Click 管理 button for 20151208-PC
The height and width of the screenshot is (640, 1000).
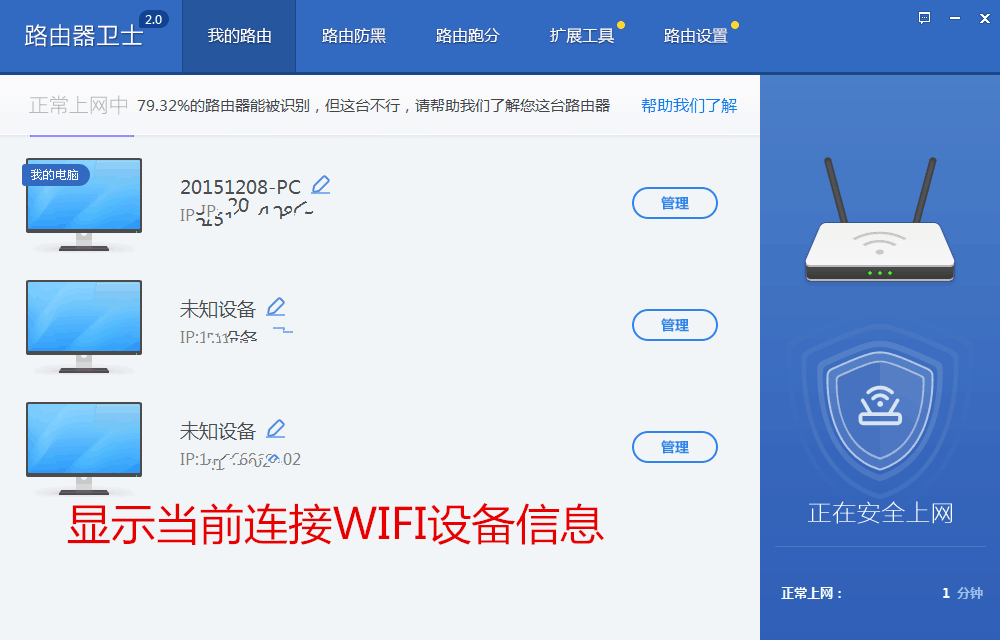click(x=675, y=203)
